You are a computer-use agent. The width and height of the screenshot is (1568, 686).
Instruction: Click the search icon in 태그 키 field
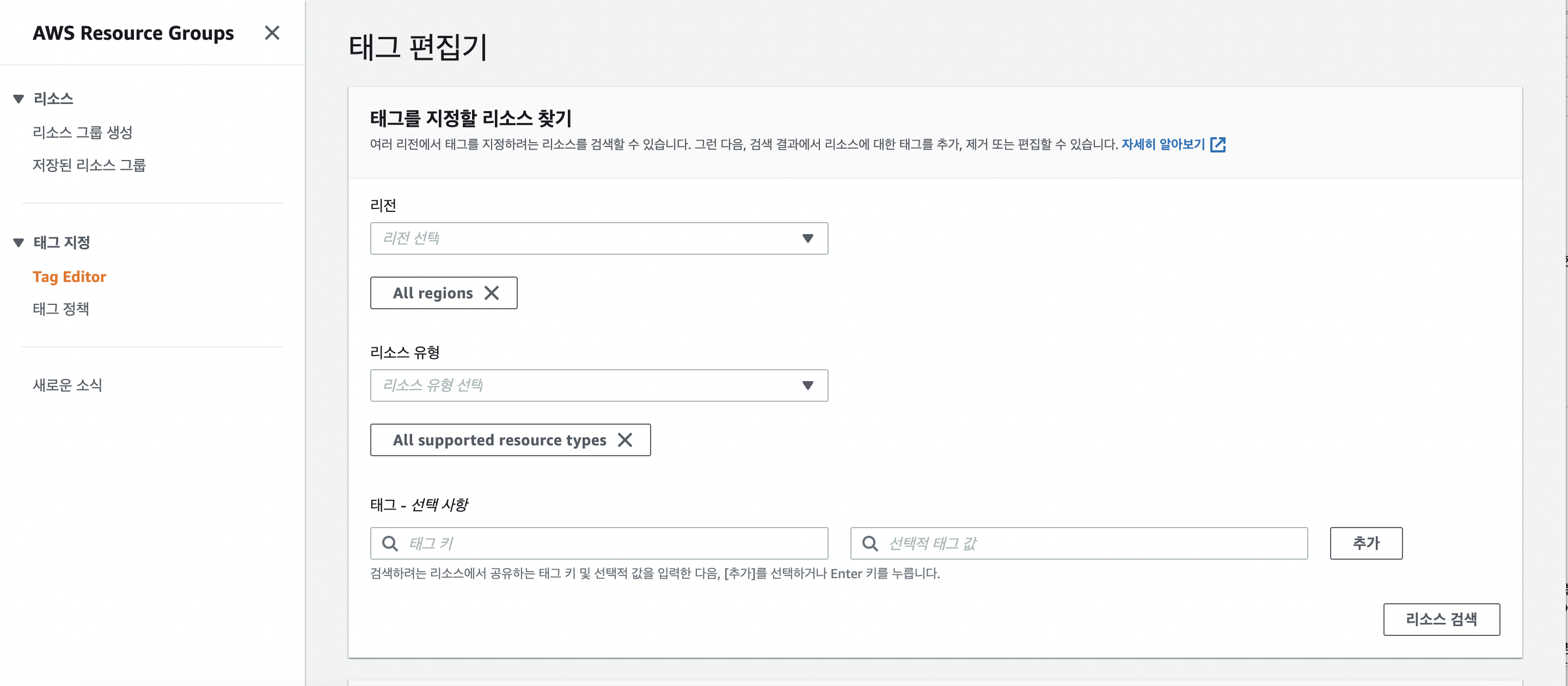(390, 543)
